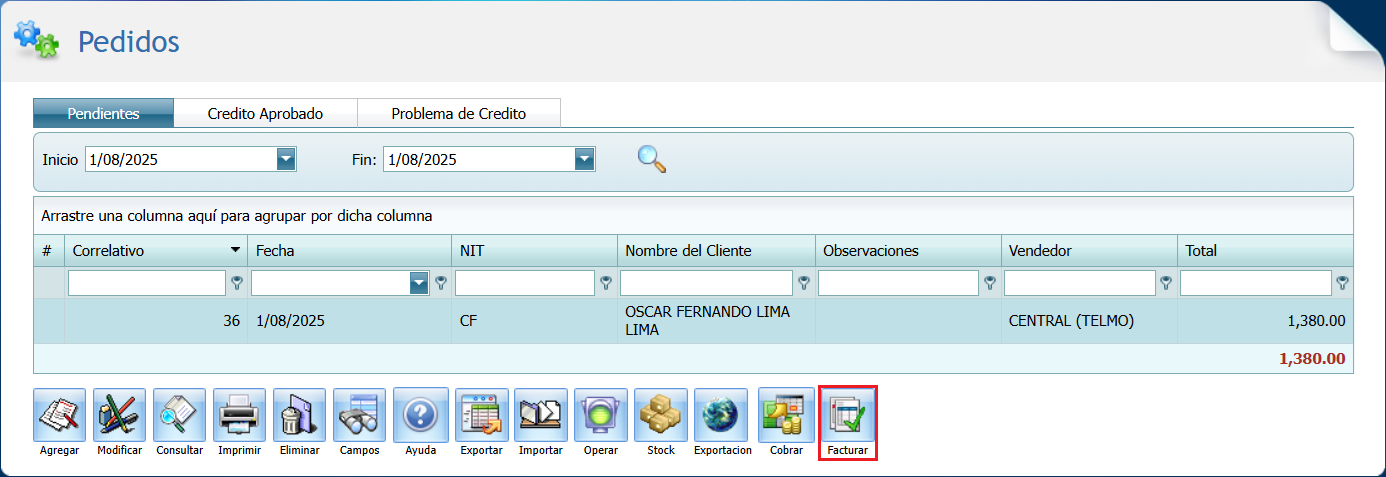
Task: Open the Fecha filter date dropdown
Action: click(420, 283)
